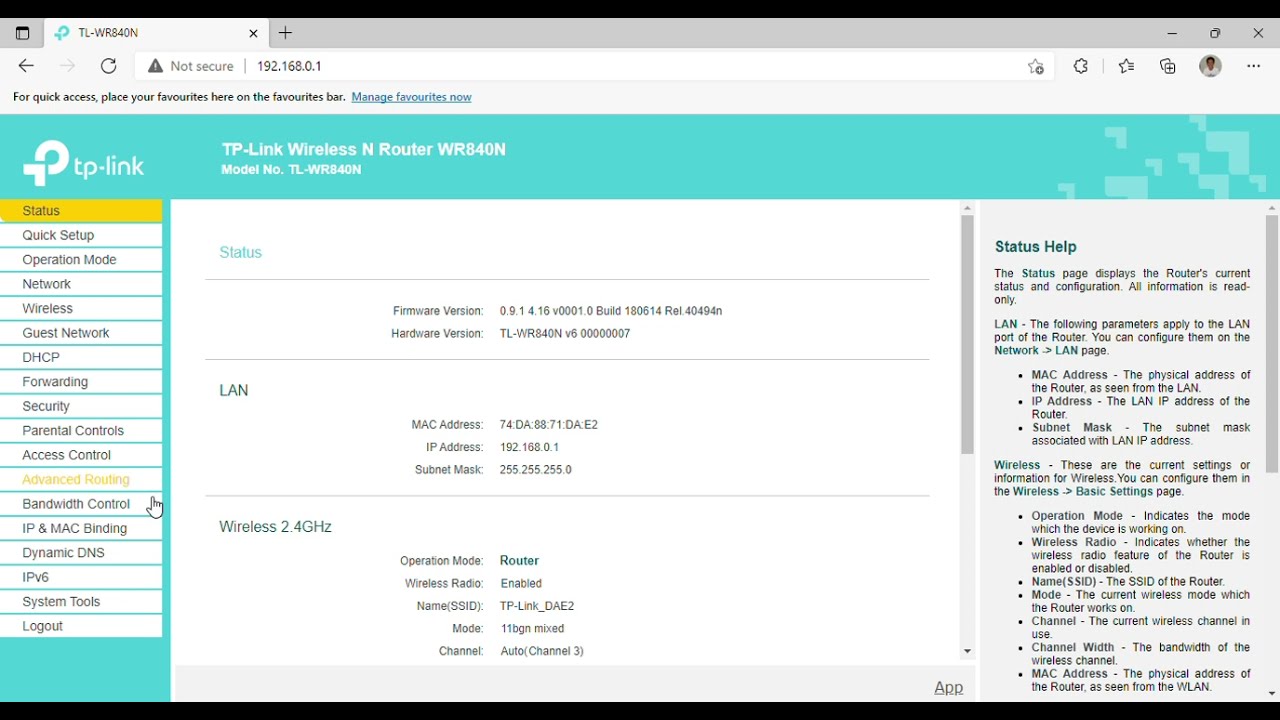Click the tp-link logo

(84, 163)
